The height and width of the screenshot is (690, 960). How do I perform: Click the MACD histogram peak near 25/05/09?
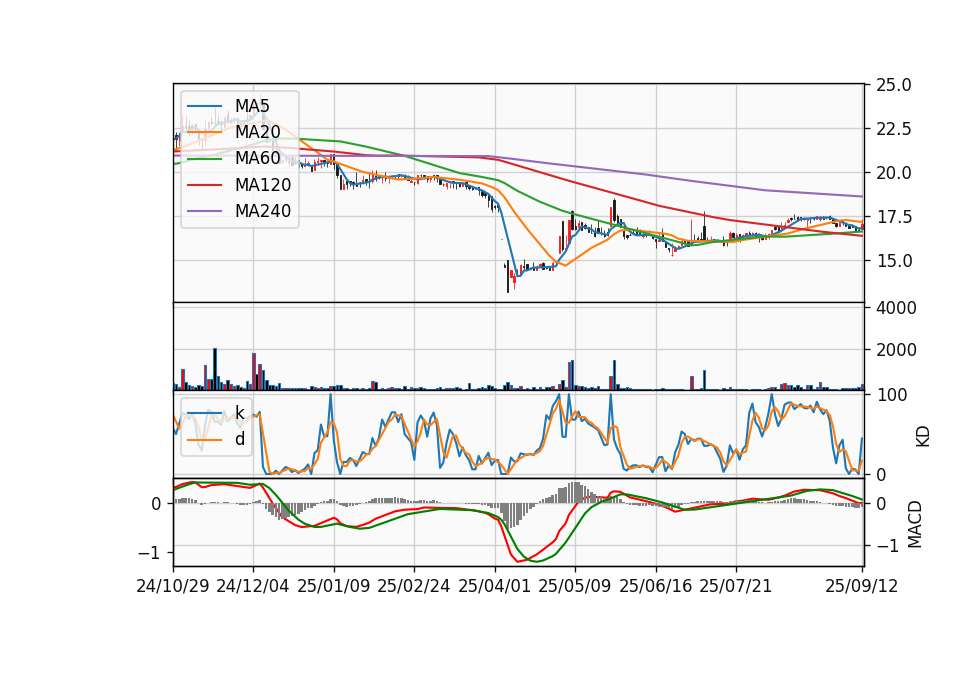[x=574, y=493]
